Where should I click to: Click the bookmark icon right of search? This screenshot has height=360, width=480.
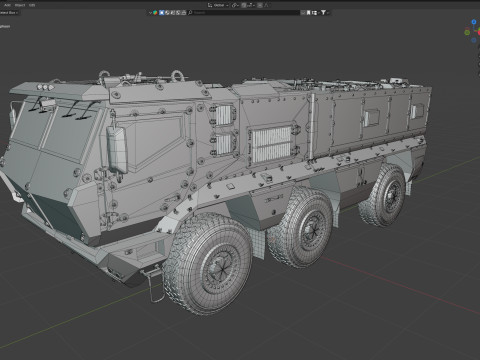tap(308, 13)
